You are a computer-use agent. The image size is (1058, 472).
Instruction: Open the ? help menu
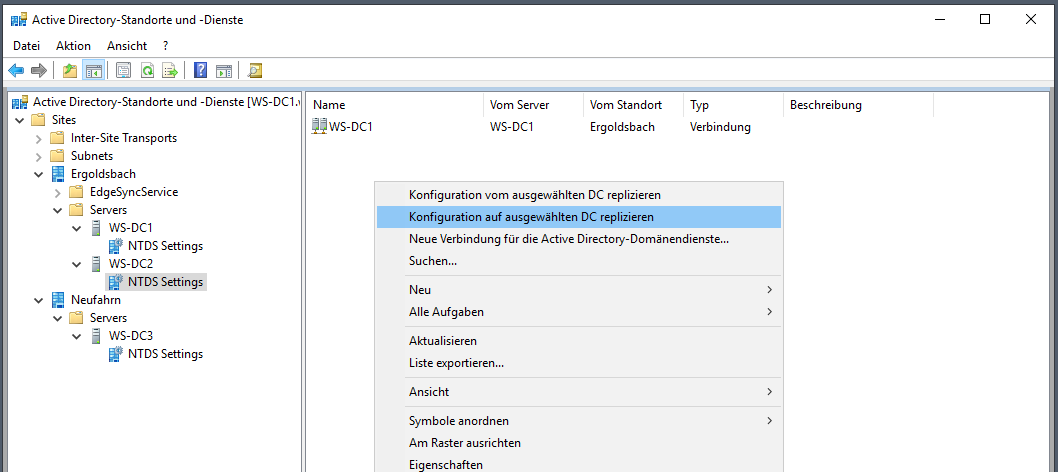coord(165,46)
